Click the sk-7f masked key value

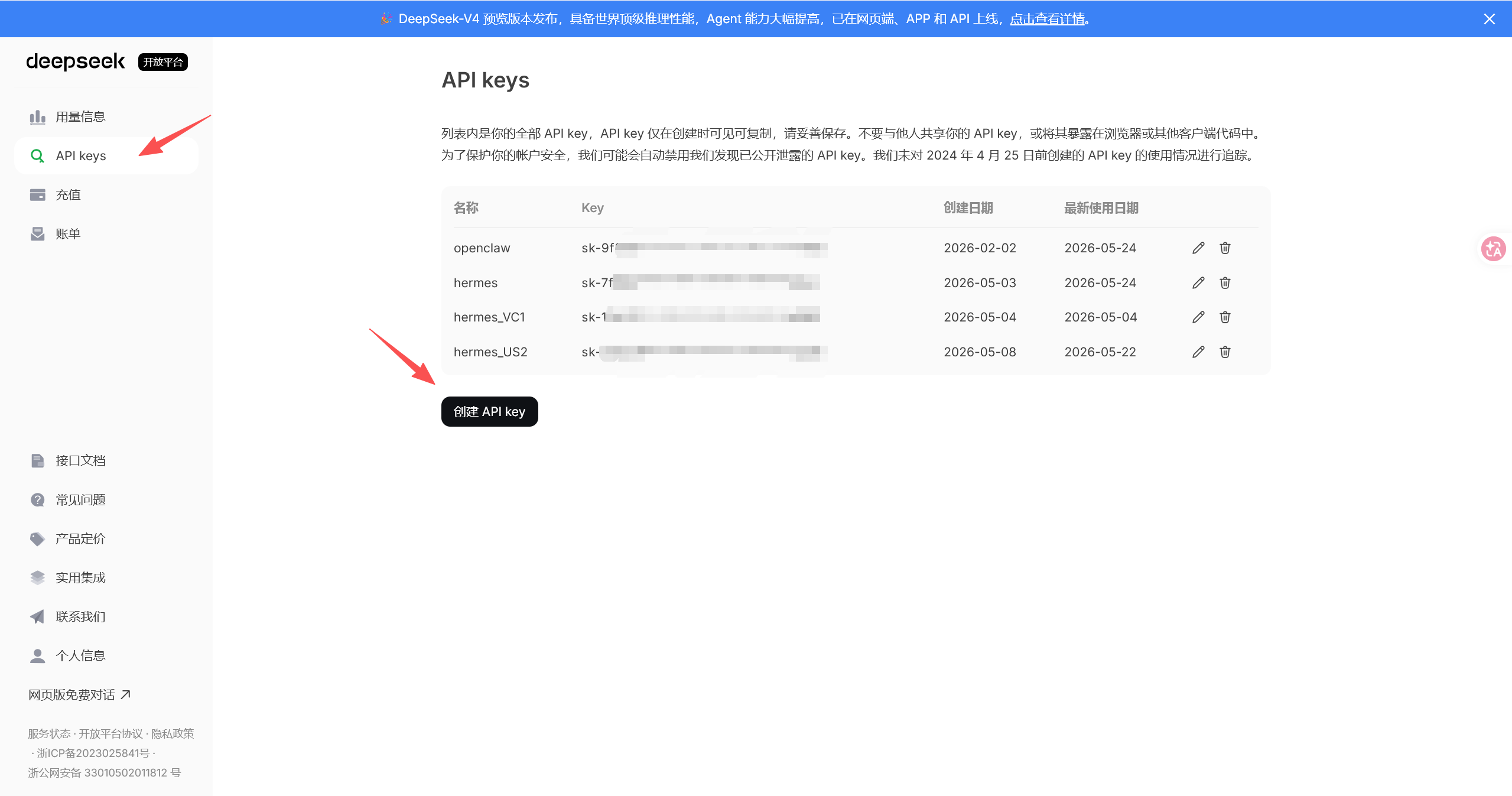click(x=701, y=283)
